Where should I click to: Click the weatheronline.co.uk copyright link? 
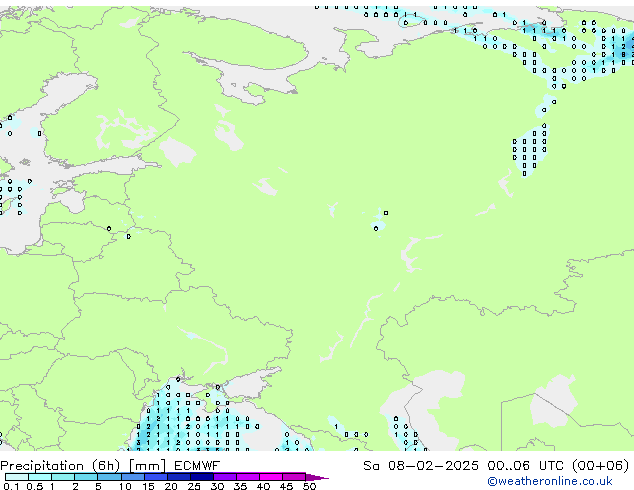click(x=550, y=481)
